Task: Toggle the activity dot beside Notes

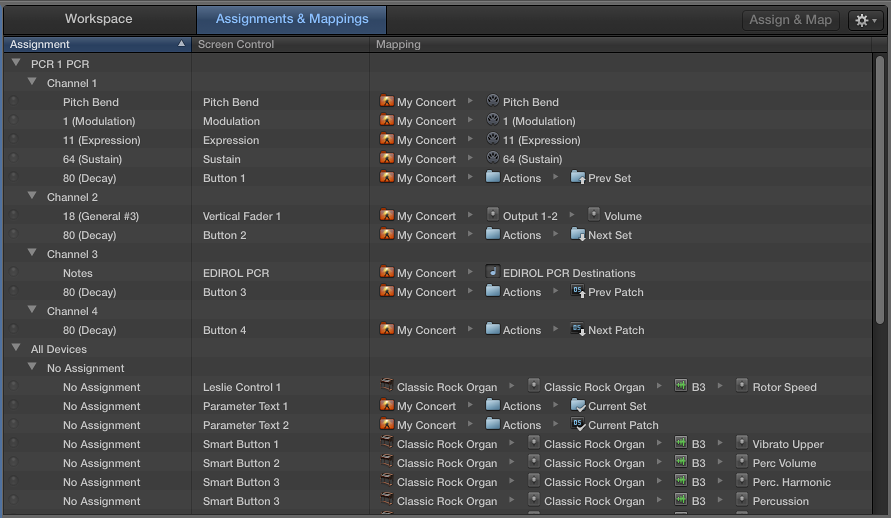Action: click(x=14, y=272)
